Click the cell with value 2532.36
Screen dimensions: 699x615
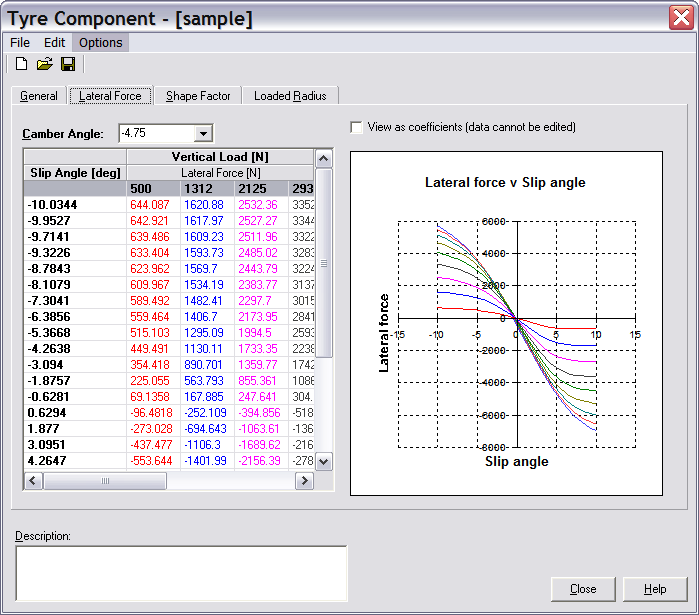point(261,205)
